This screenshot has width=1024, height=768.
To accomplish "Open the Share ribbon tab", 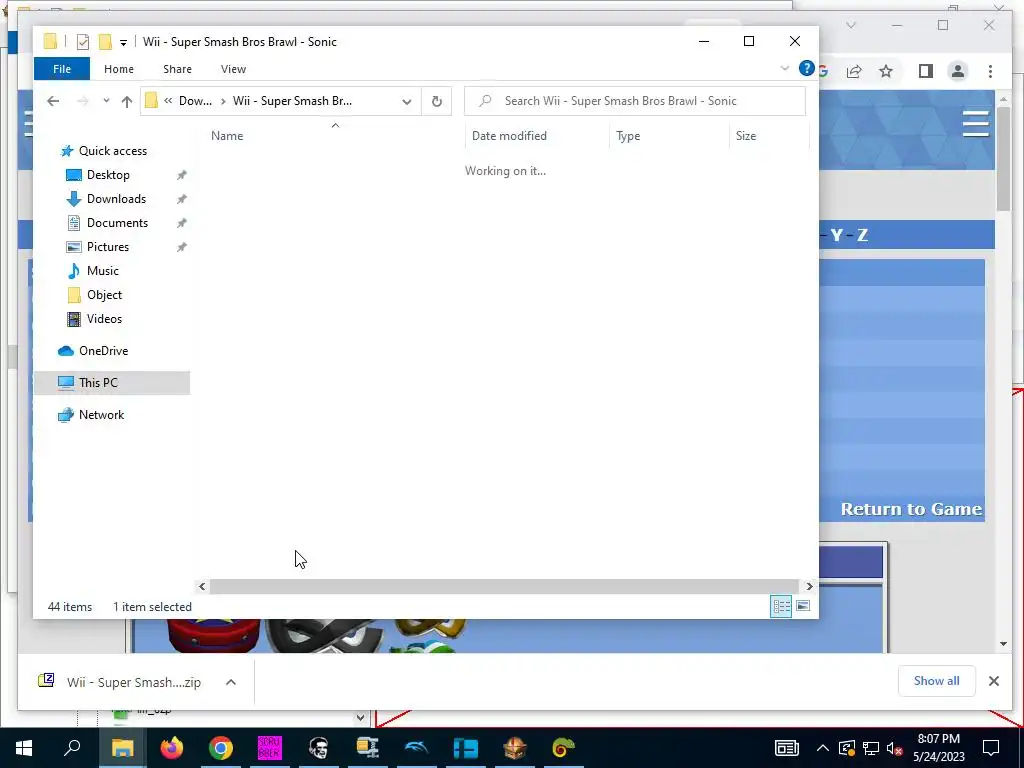I will [x=178, y=69].
